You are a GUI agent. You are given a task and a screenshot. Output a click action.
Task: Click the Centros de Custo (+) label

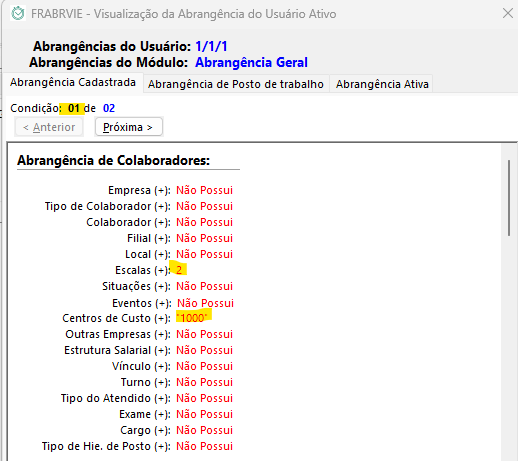point(116,318)
